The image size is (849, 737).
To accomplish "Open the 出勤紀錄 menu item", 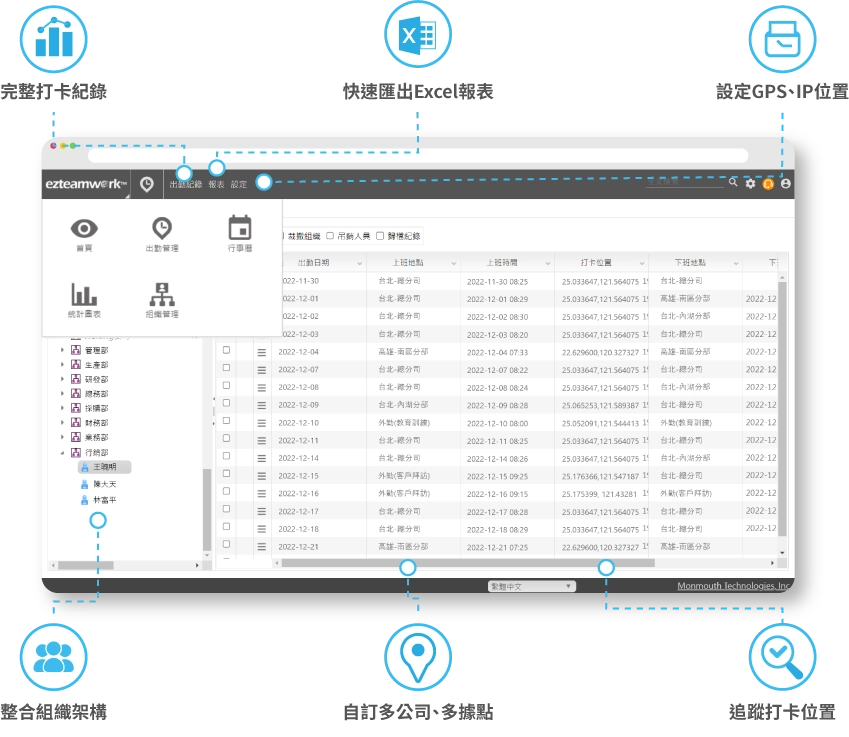I will 186,184.
